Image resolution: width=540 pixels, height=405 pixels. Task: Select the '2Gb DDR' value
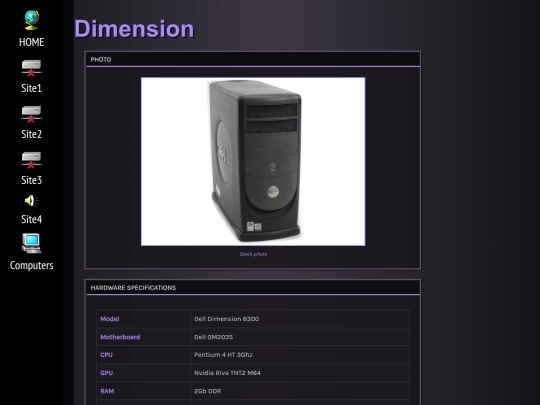(x=207, y=391)
